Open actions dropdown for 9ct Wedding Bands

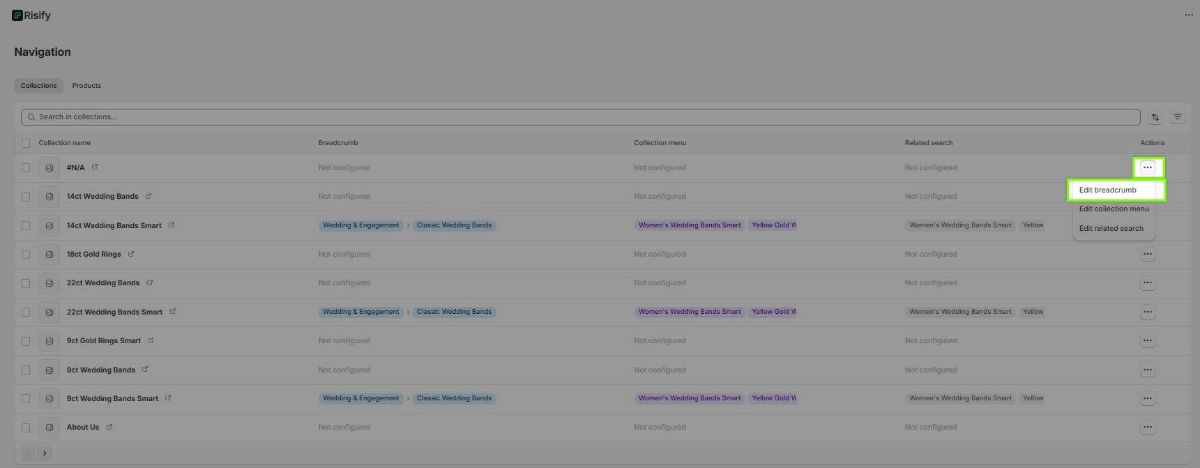1147,370
